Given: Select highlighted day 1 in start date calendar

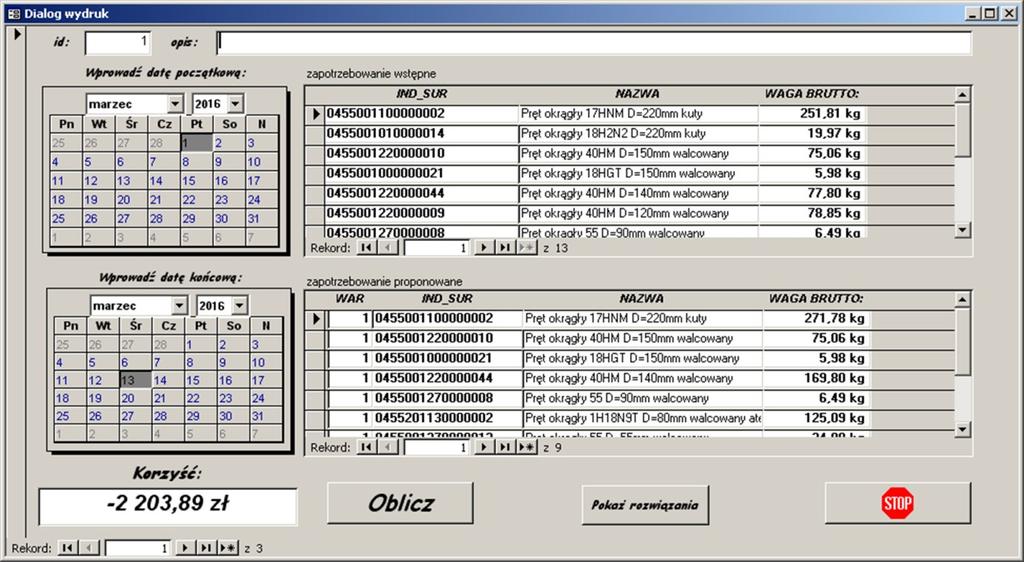Looking at the screenshot, I should 197,143.
